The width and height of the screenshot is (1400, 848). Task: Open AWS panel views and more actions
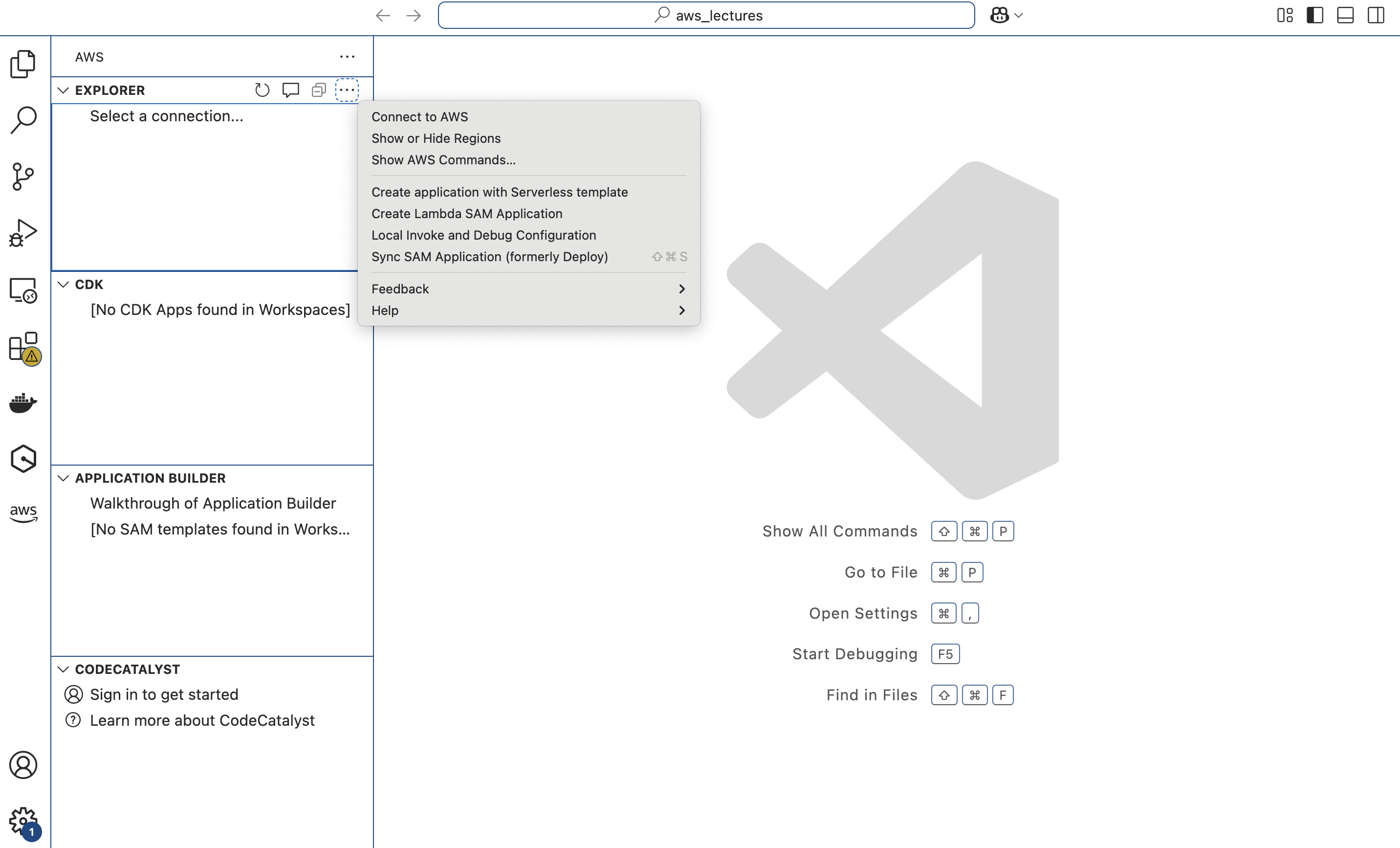click(x=347, y=57)
